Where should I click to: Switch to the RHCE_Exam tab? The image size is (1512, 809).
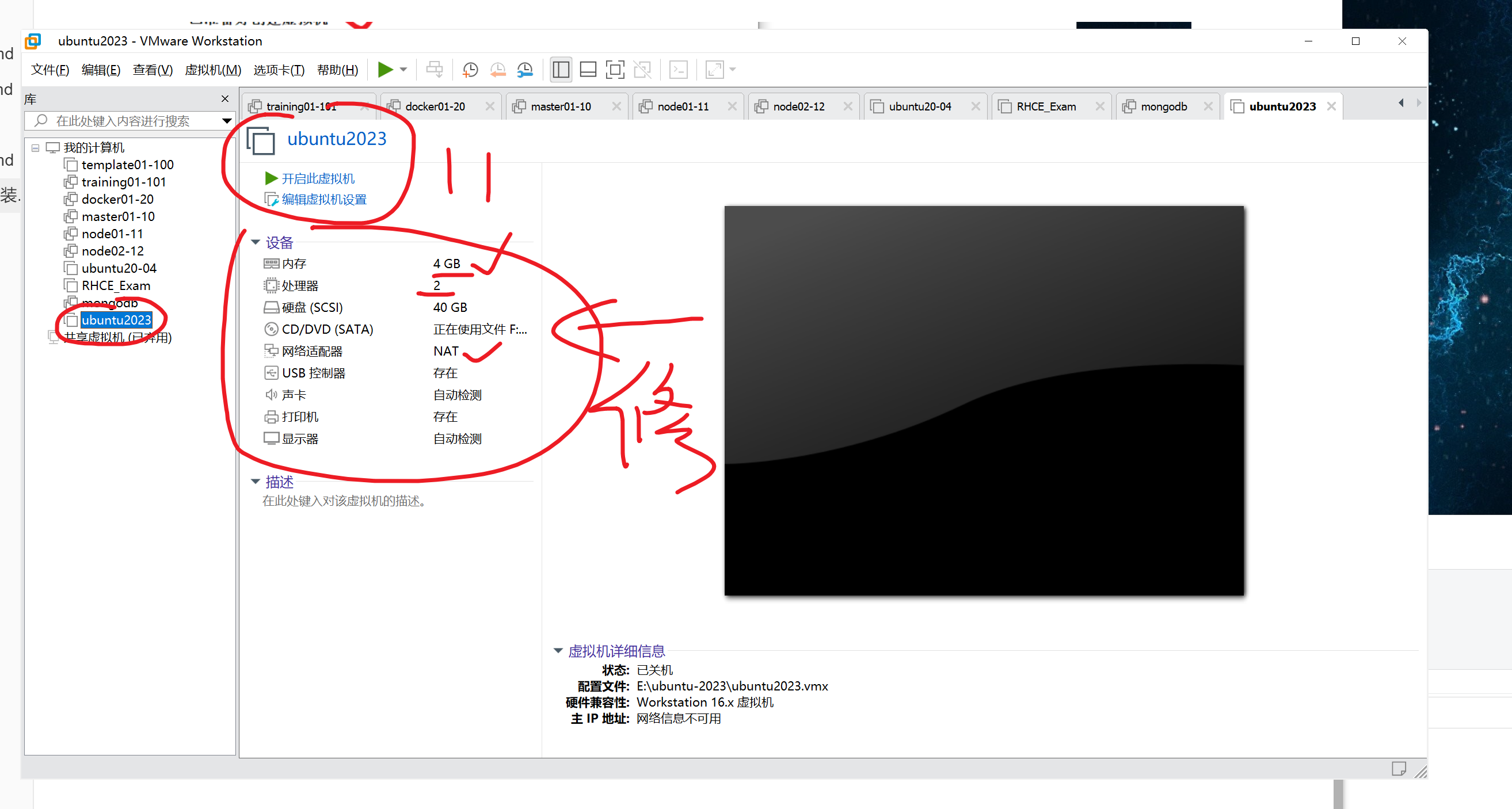pyautogui.click(x=1046, y=106)
